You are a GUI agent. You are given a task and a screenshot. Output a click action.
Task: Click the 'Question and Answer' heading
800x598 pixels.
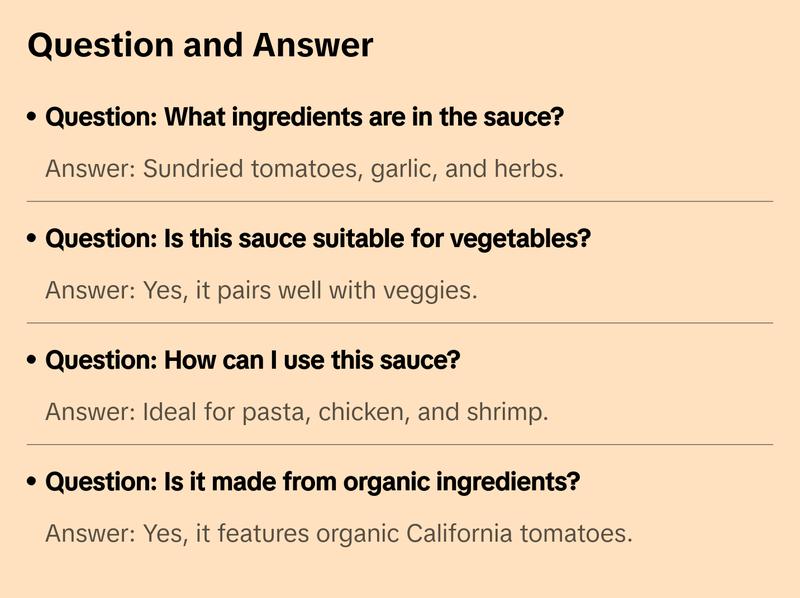click(x=200, y=45)
